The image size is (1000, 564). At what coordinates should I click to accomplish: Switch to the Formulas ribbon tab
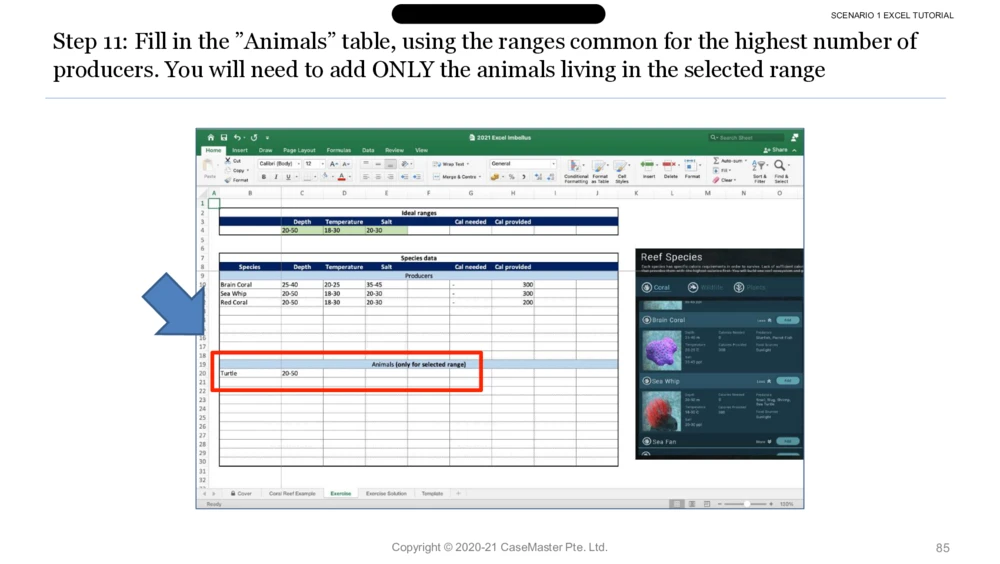[x=339, y=150]
